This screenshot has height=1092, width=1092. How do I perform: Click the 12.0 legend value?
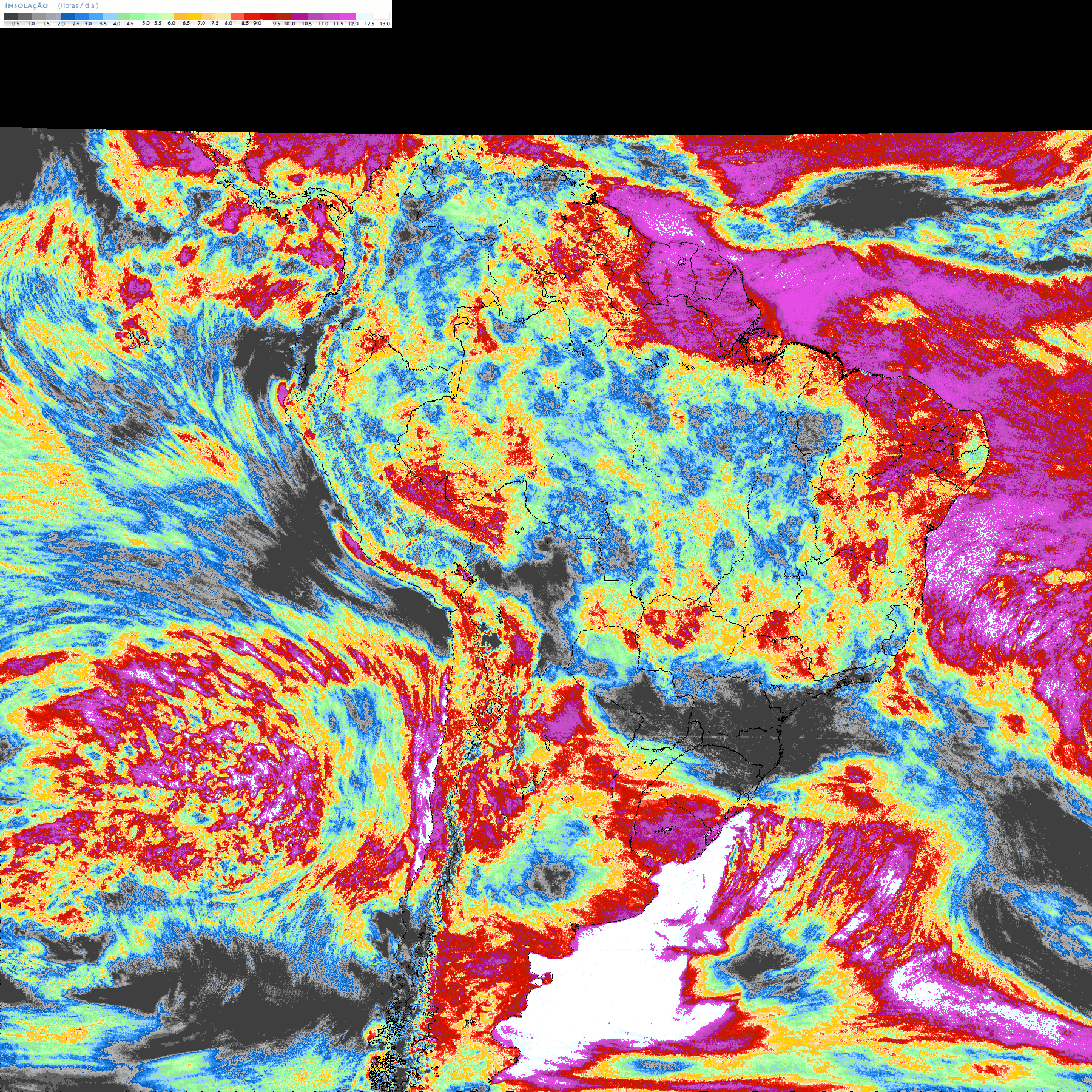(353, 24)
